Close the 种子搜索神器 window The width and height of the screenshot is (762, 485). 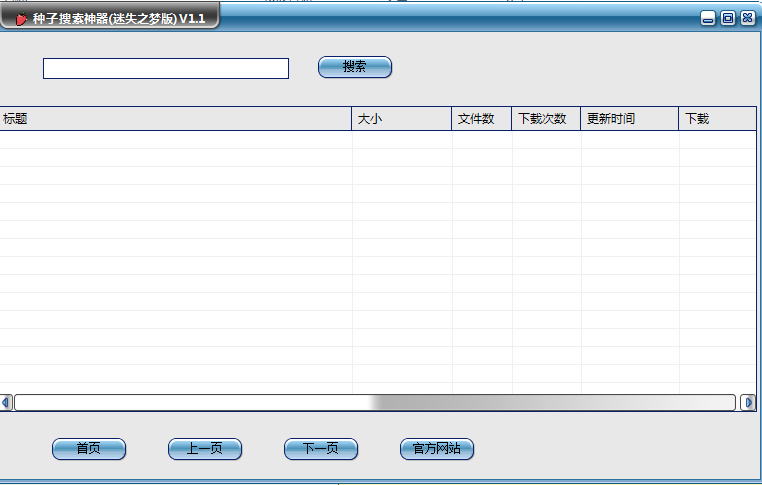point(748,18)
